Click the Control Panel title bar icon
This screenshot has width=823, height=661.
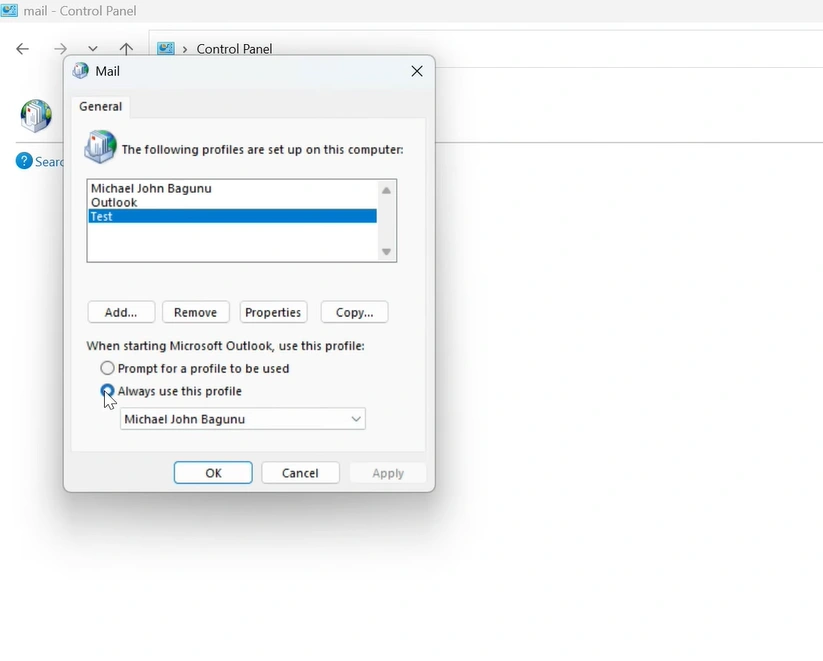point(9,11)
